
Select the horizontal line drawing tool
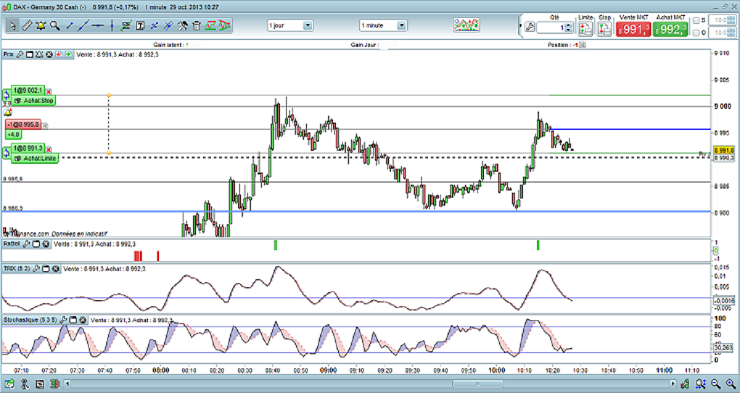pyautogui.click(x=98, y=25)
